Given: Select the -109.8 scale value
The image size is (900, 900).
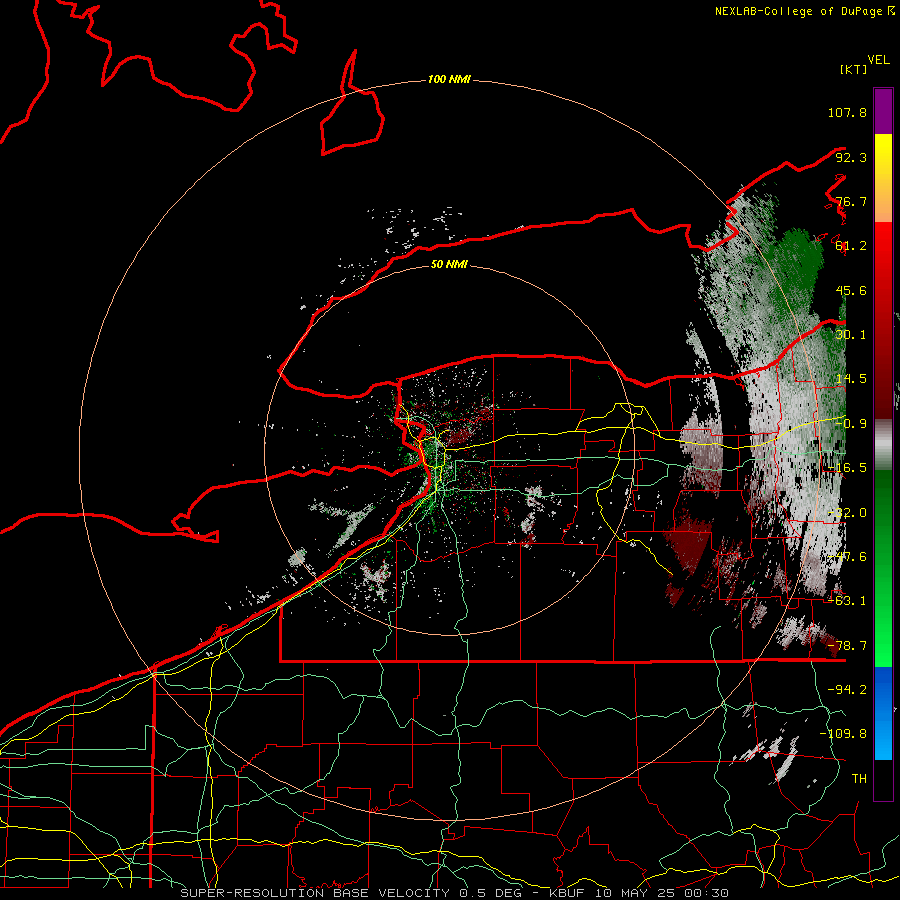Looking at the screenshot, I should (x=844, y=734).
